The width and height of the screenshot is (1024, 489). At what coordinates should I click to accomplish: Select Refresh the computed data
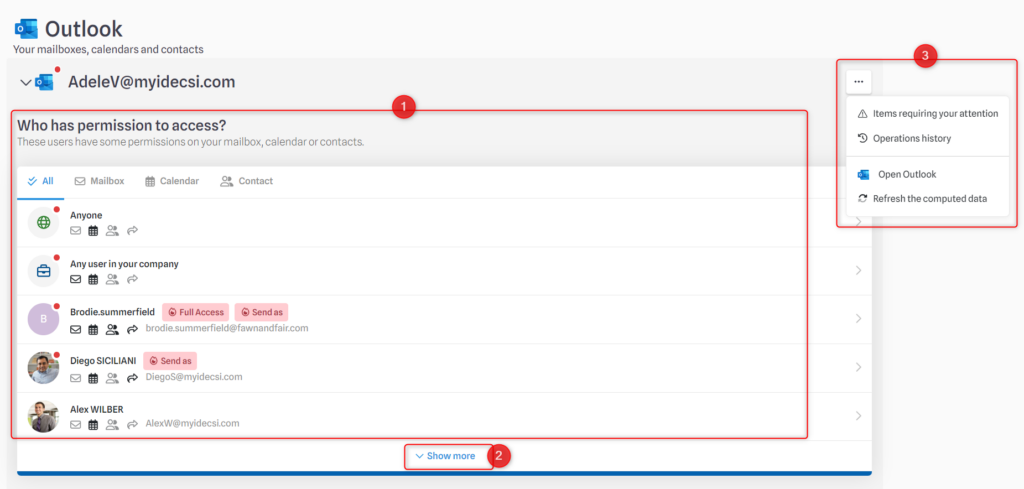930,198
